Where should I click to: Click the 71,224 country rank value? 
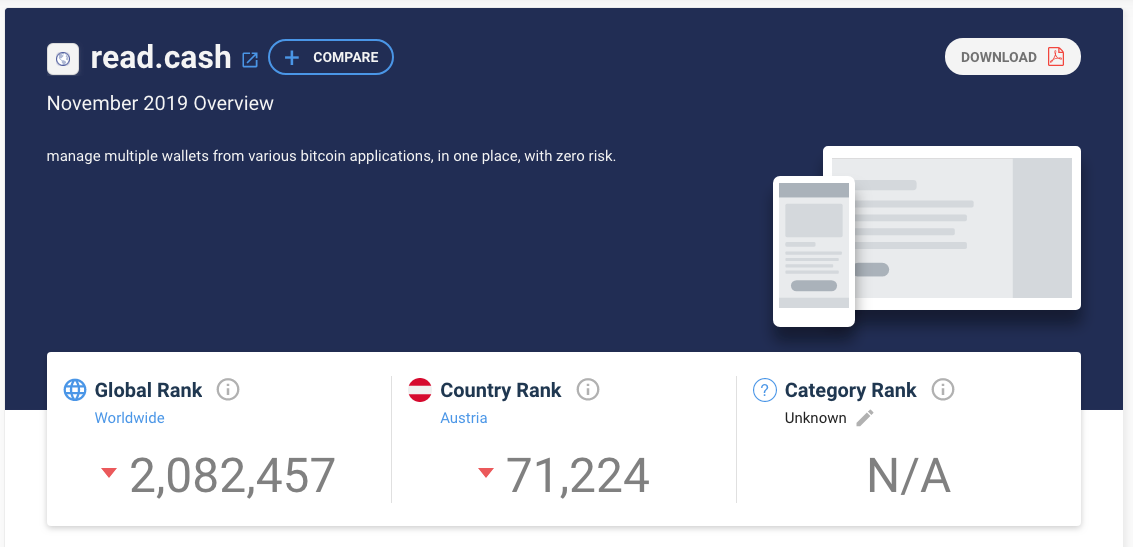[577, 475]
